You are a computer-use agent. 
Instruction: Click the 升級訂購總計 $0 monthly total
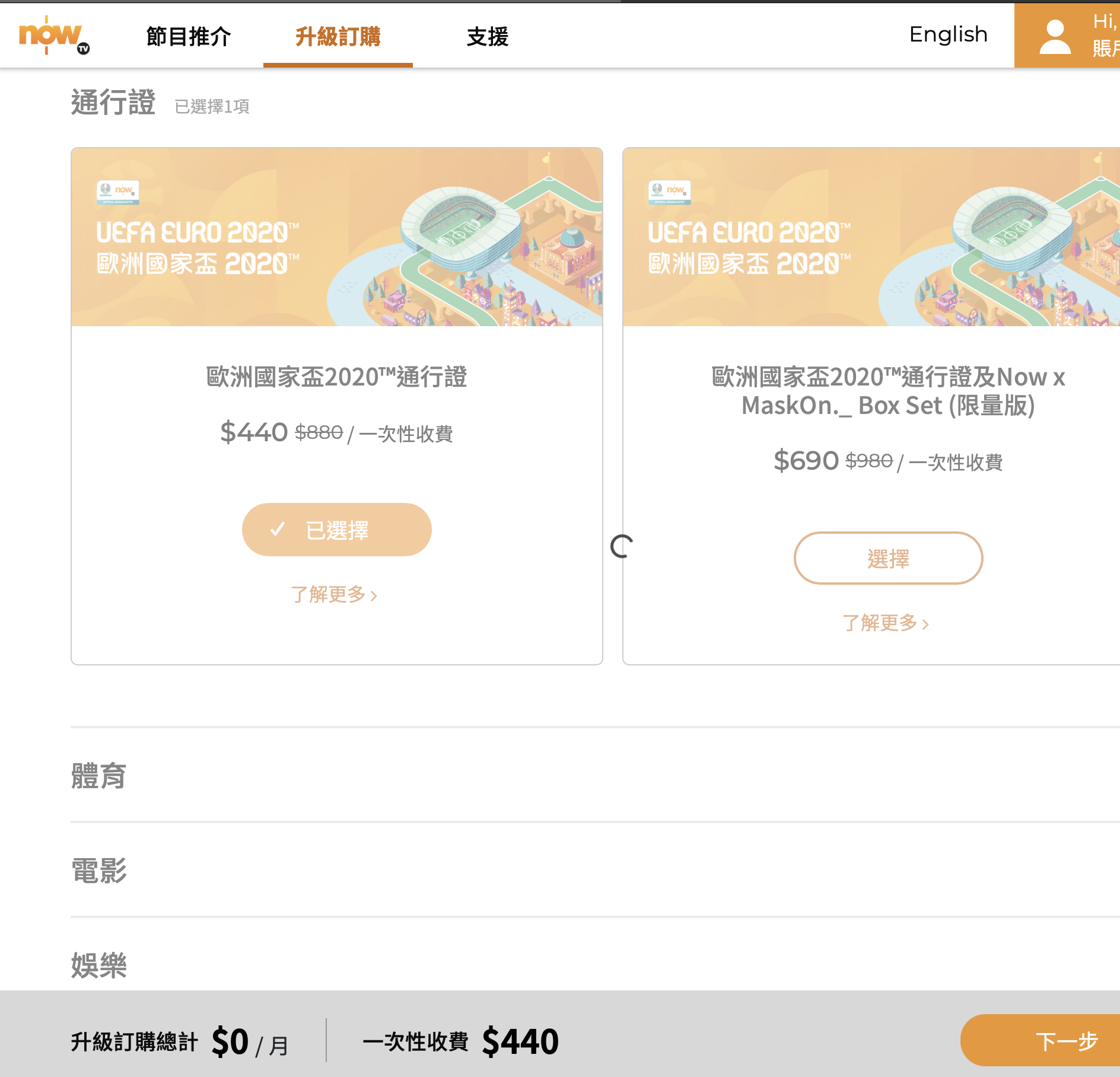180,1042
